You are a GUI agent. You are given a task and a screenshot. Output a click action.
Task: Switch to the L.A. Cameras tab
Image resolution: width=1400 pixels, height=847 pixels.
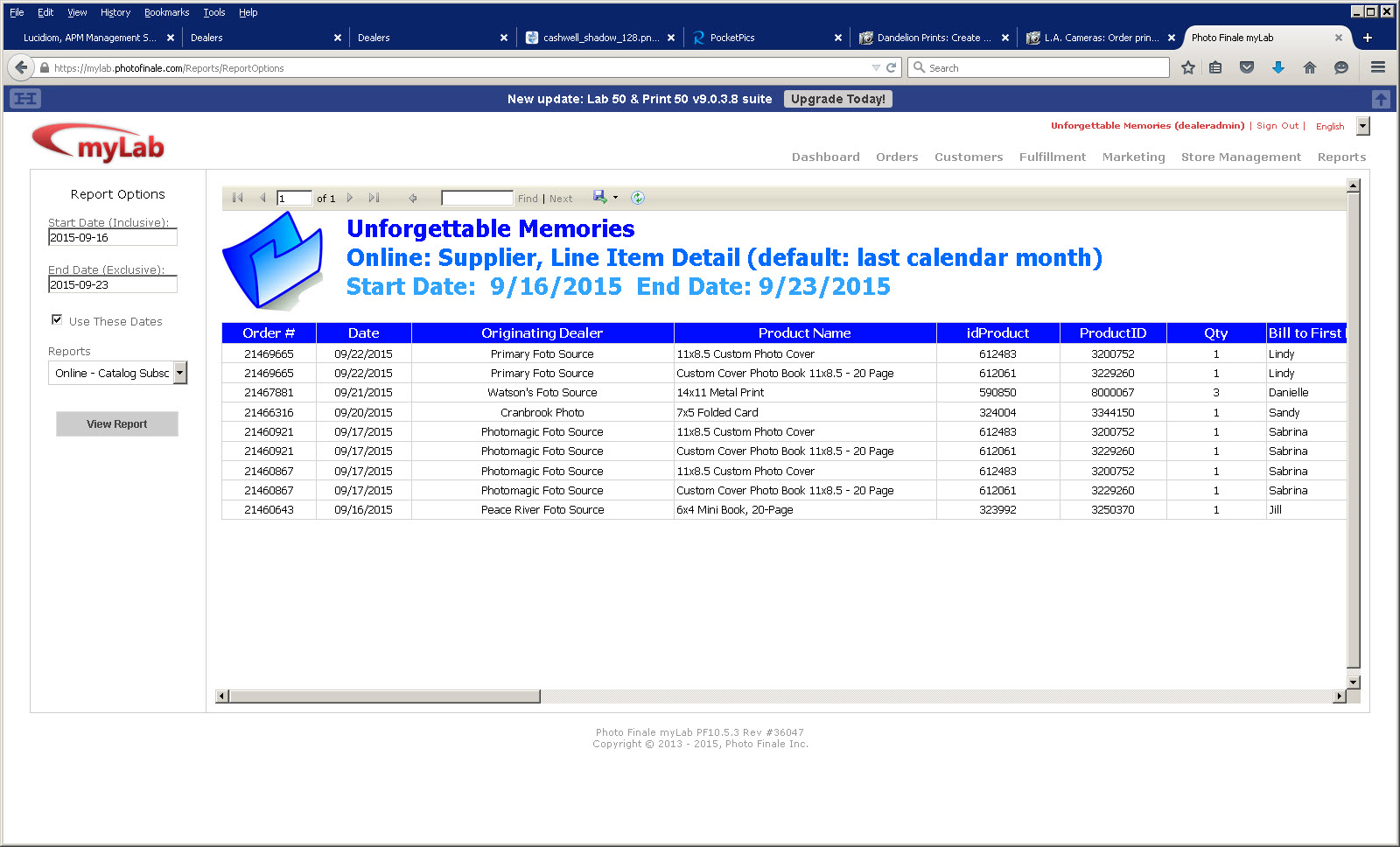[1100, 38]
